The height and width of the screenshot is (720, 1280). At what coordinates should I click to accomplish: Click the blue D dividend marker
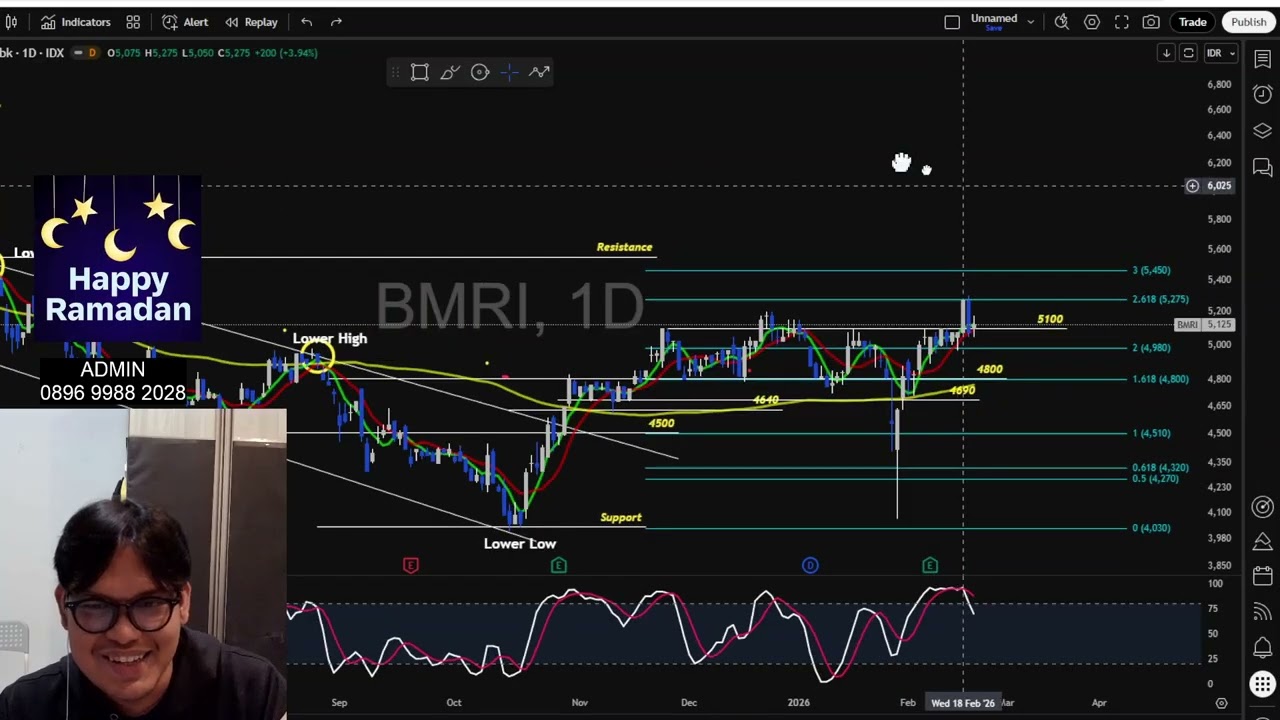coord(810,566)
